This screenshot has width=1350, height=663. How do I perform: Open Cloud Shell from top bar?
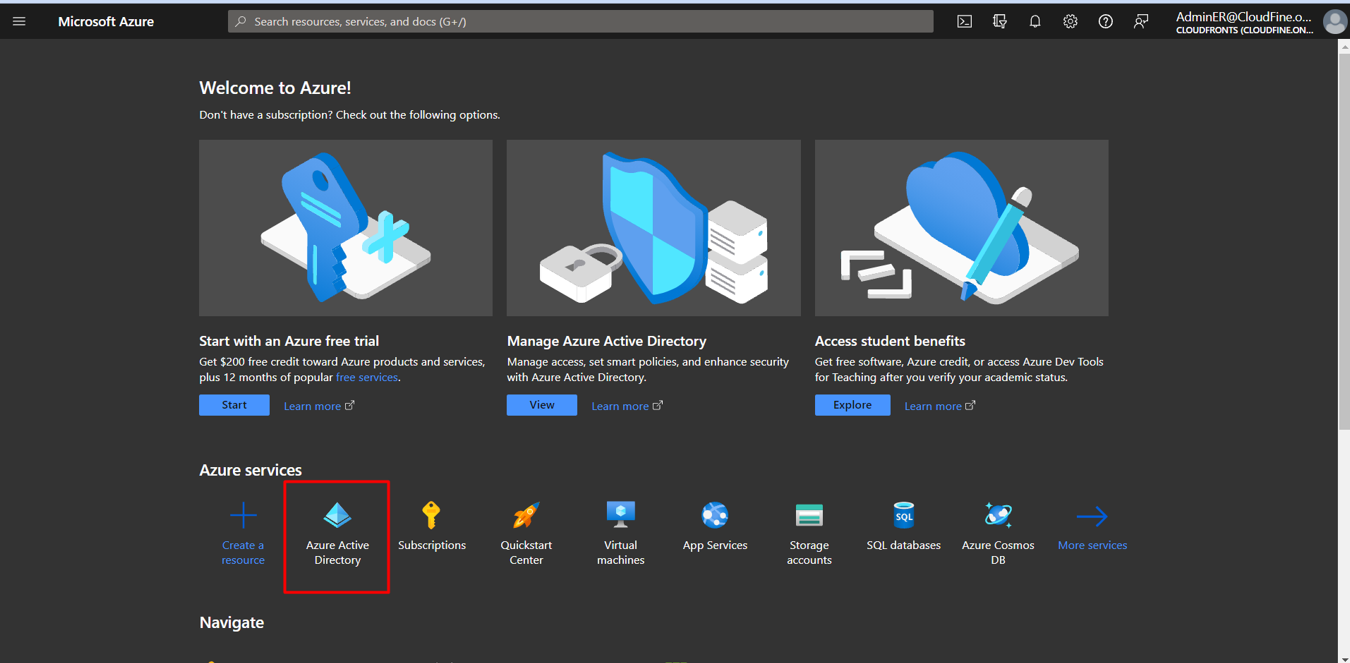click(964, 21)
